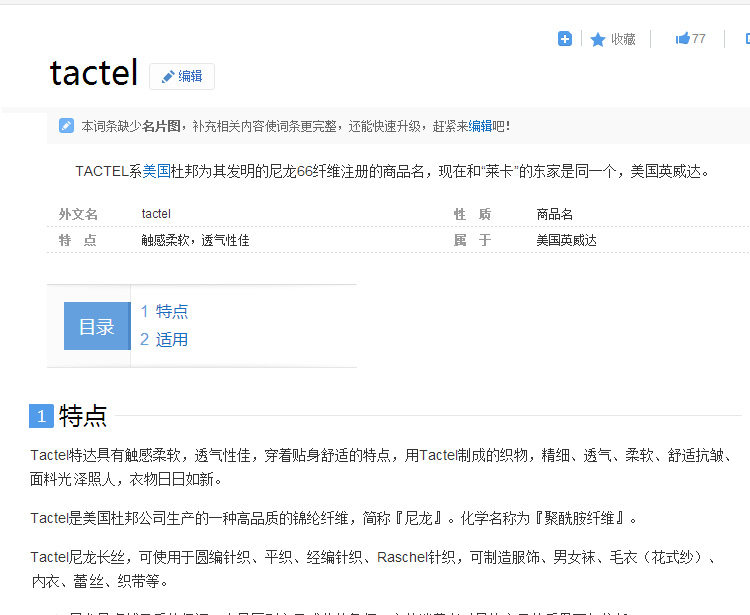Select the 美国英威达 value in 属于 row
Image resolution: width=750 pixels, height=615 pixels.
pyautogui.click(x=566, y=240)
